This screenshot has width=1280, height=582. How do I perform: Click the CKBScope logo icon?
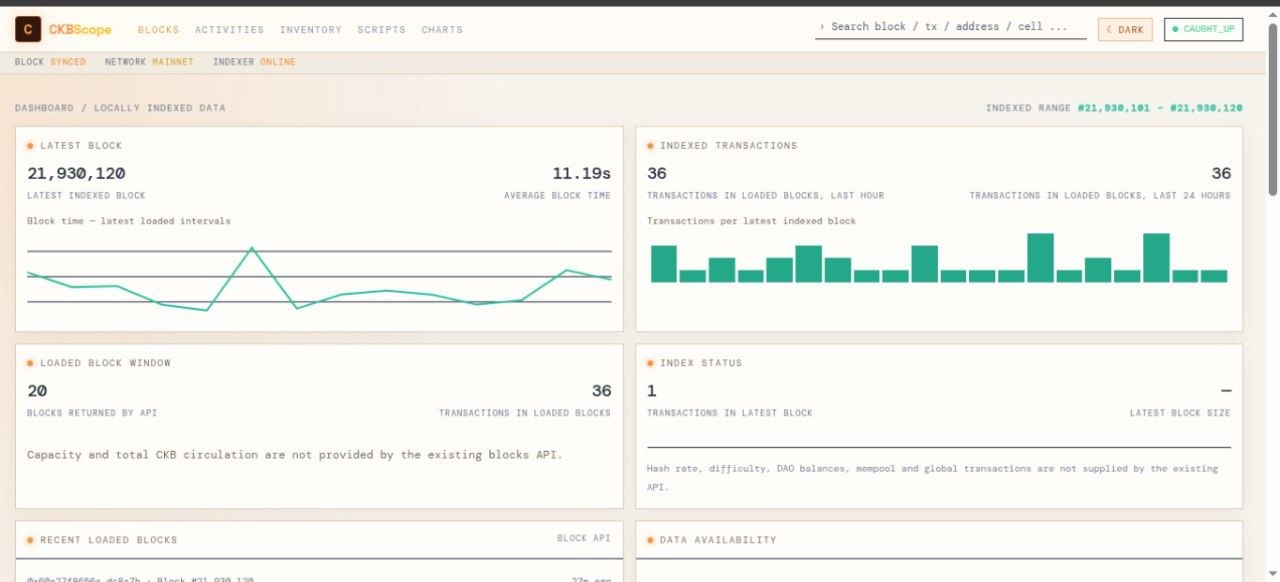(x=28, y=30)
